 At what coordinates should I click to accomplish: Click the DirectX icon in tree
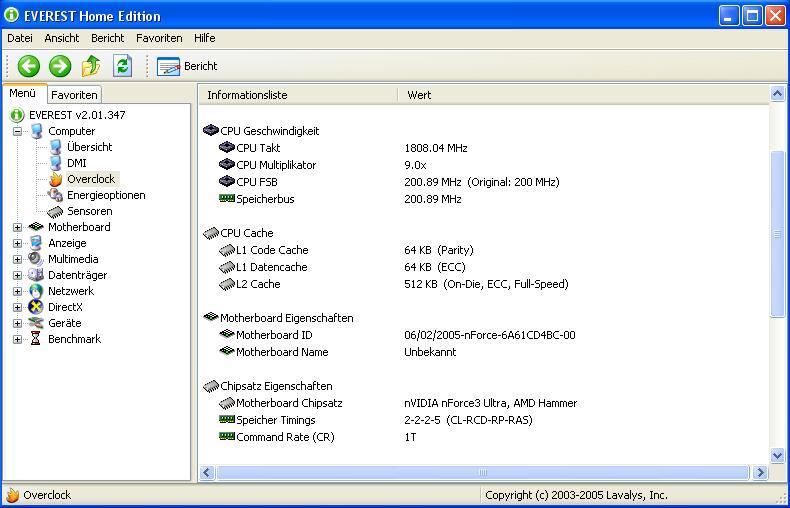click(x=36, y=307)
